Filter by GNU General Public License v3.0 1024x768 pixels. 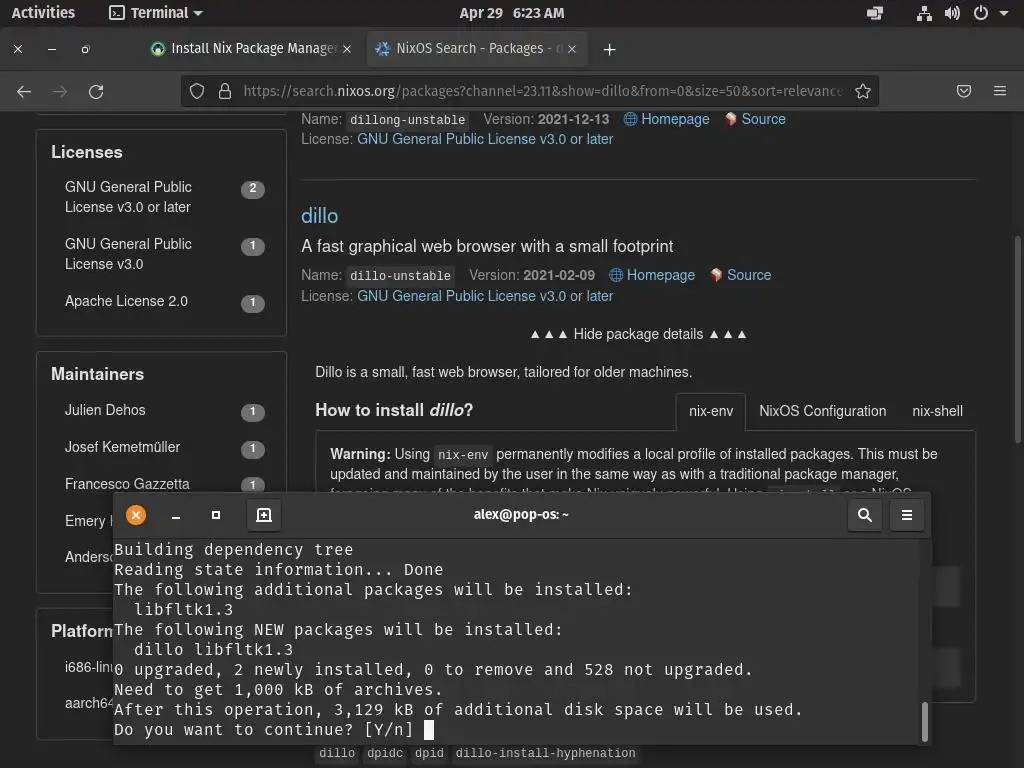(164, 254)
